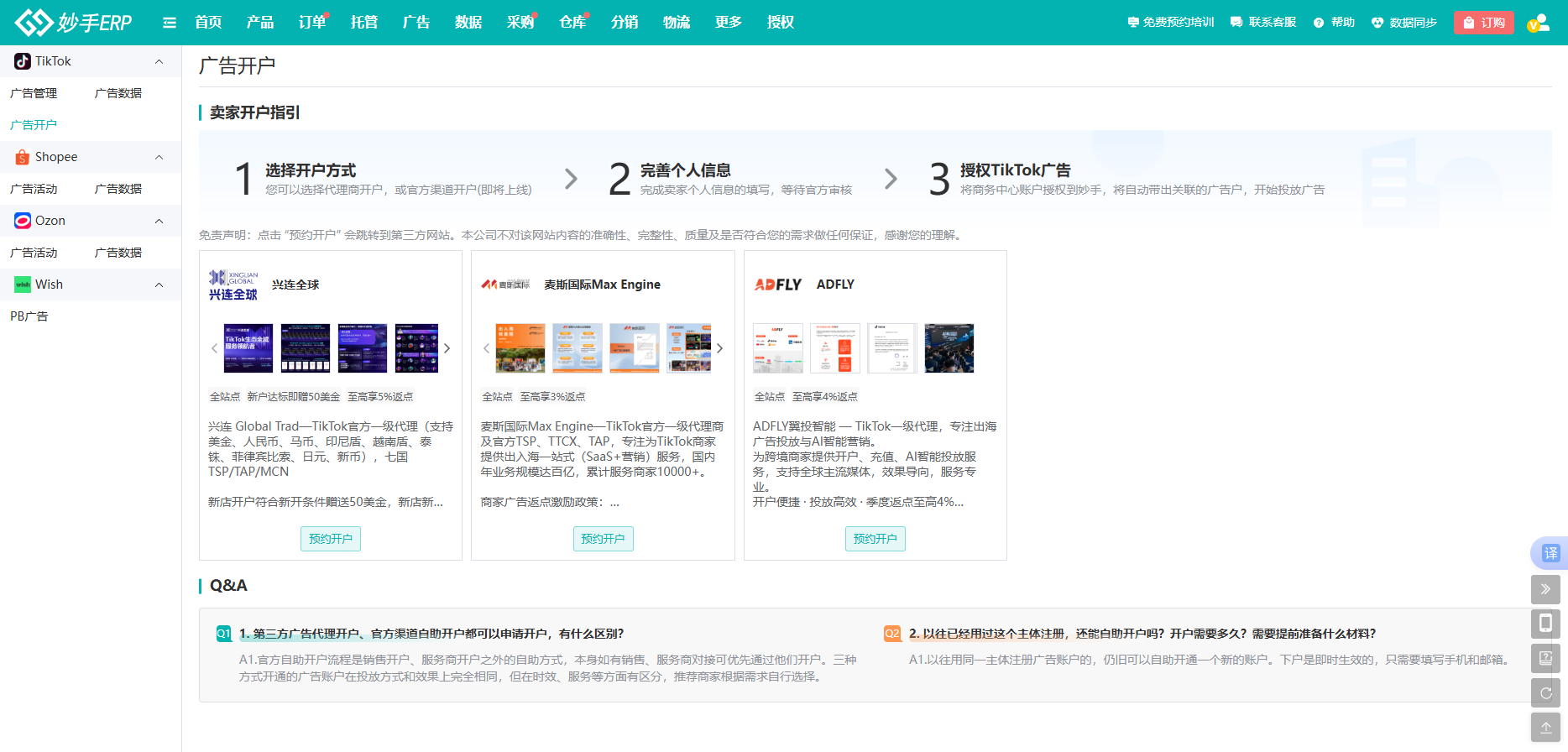Click the red 订购 button

pyautogui.click(x=1483, y=23)
